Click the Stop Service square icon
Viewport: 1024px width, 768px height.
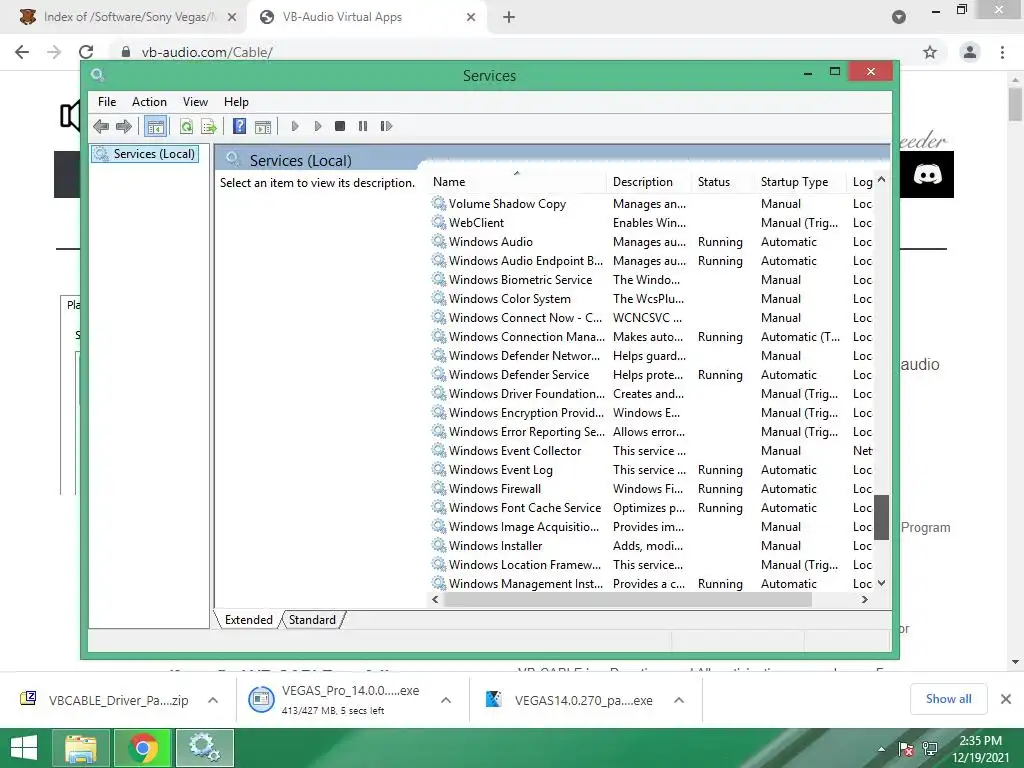(x=340, y=126)
